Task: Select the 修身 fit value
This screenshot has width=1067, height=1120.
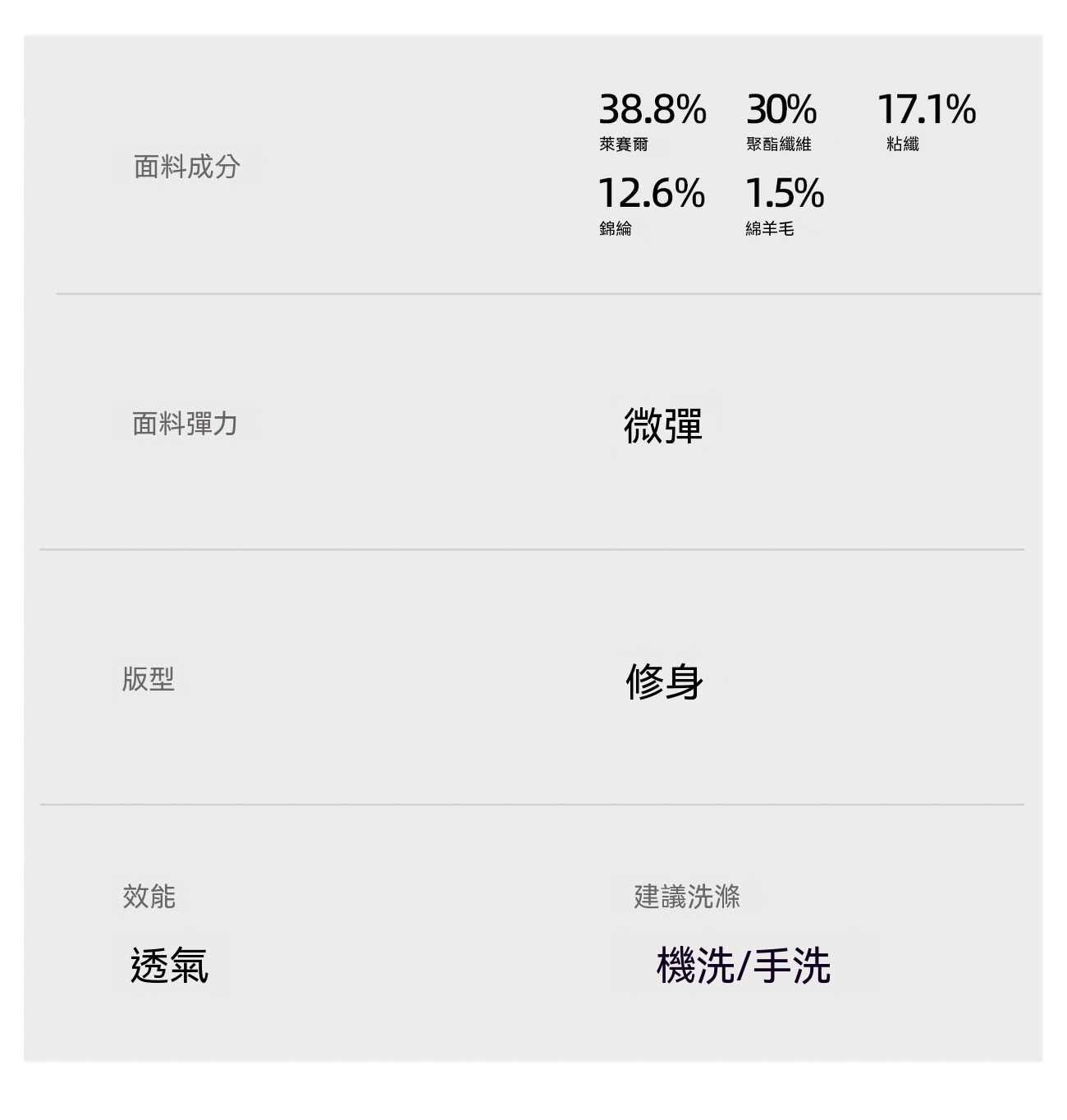Action: [664, 682]
